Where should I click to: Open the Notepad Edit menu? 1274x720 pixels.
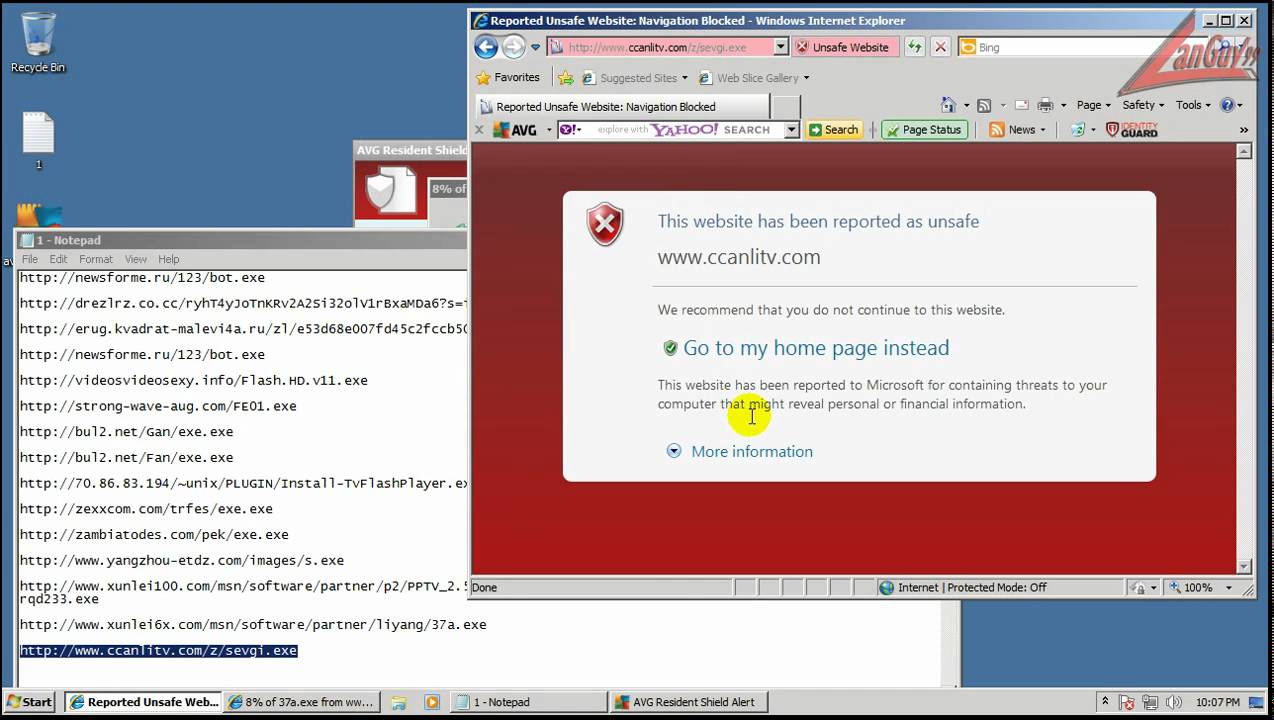[x=59, y=259]
